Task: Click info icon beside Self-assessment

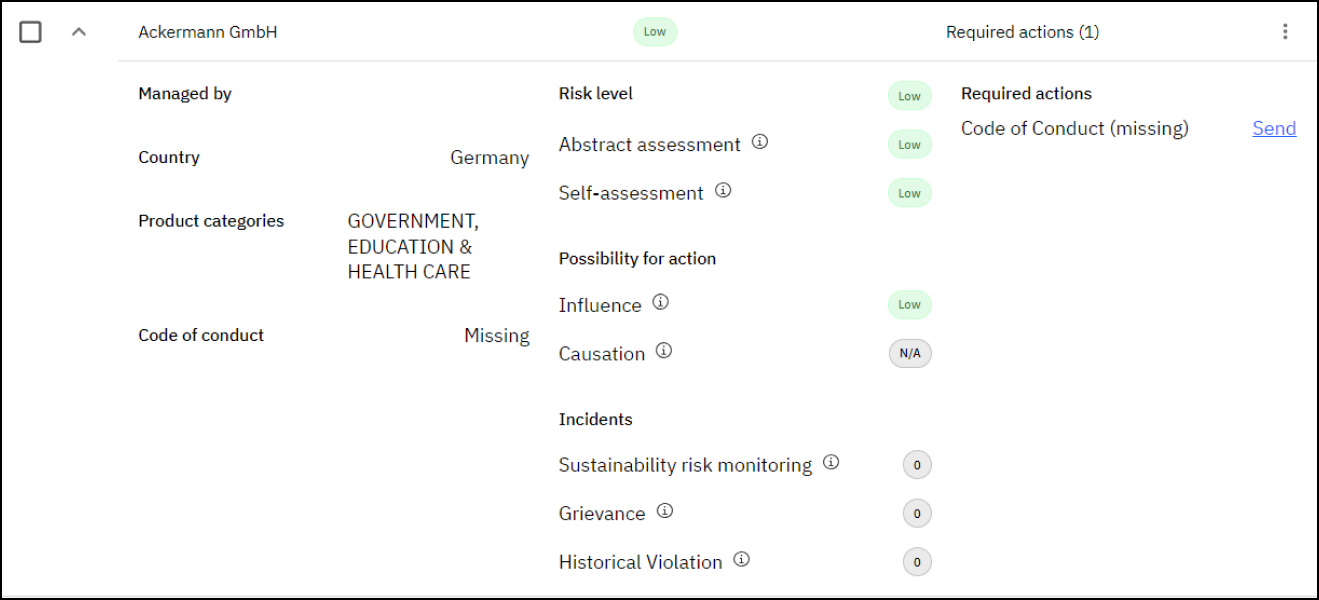Action: pos(723,190)
